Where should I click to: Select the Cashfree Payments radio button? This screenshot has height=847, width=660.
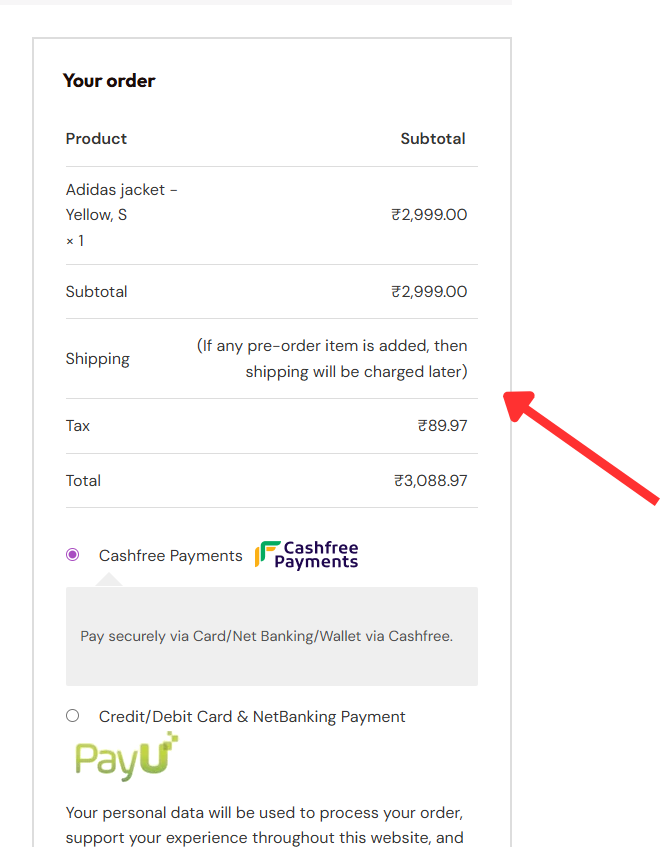[72, 555]
